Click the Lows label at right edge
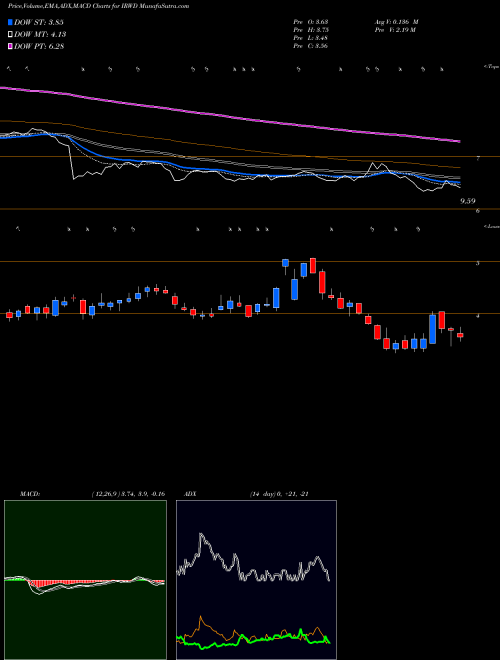Screen dimensions: 500x660 492,226
